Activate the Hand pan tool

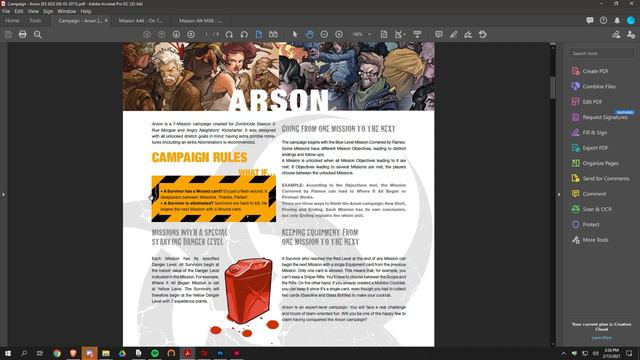tap(309, 35)
